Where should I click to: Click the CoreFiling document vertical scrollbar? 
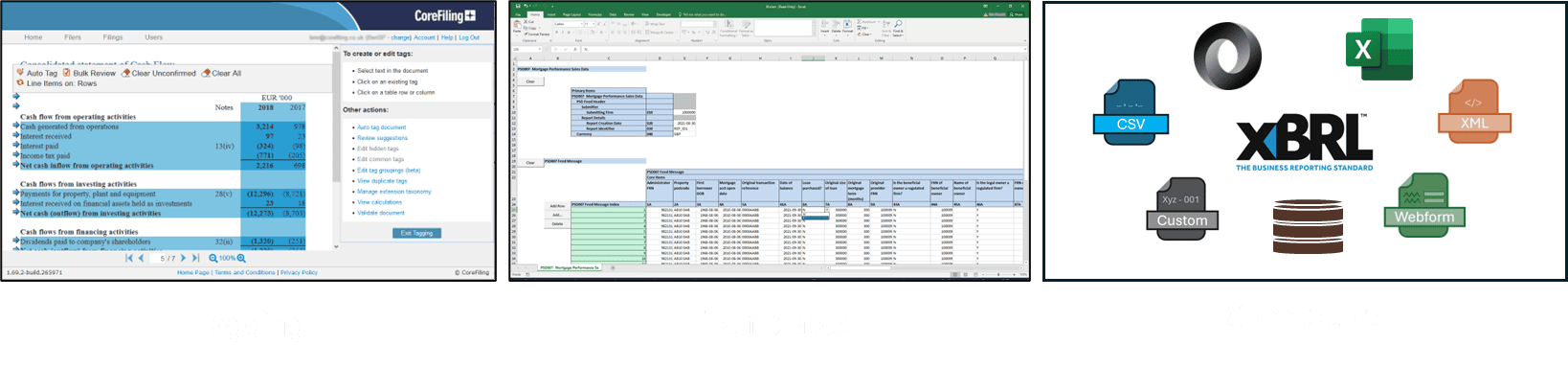(x=335, y=149)
